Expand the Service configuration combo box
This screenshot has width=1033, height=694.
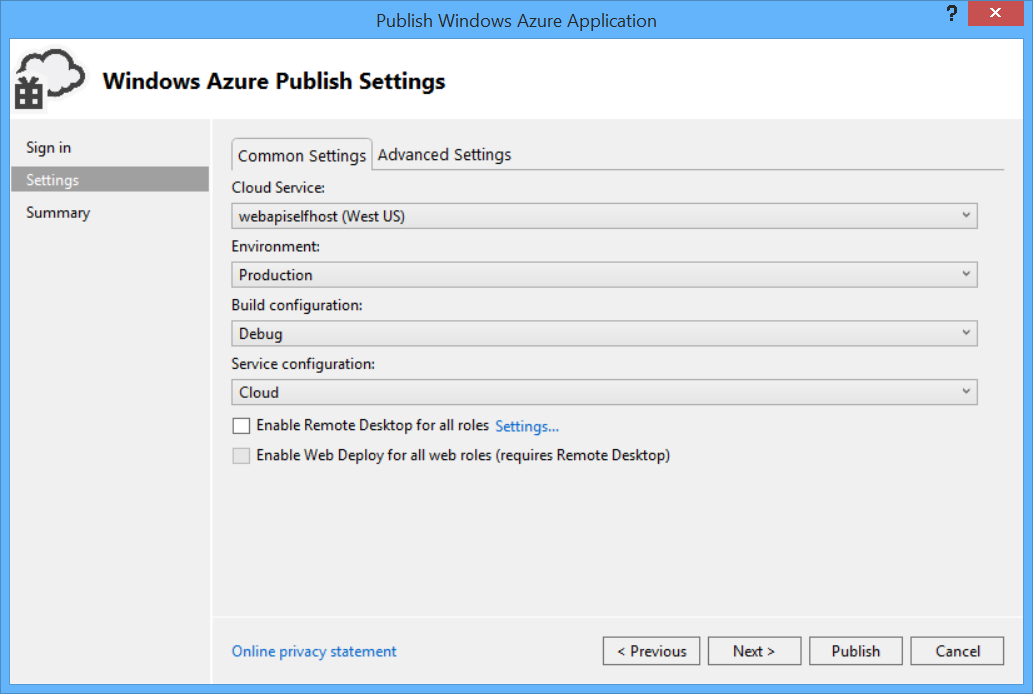pos(966,391)
